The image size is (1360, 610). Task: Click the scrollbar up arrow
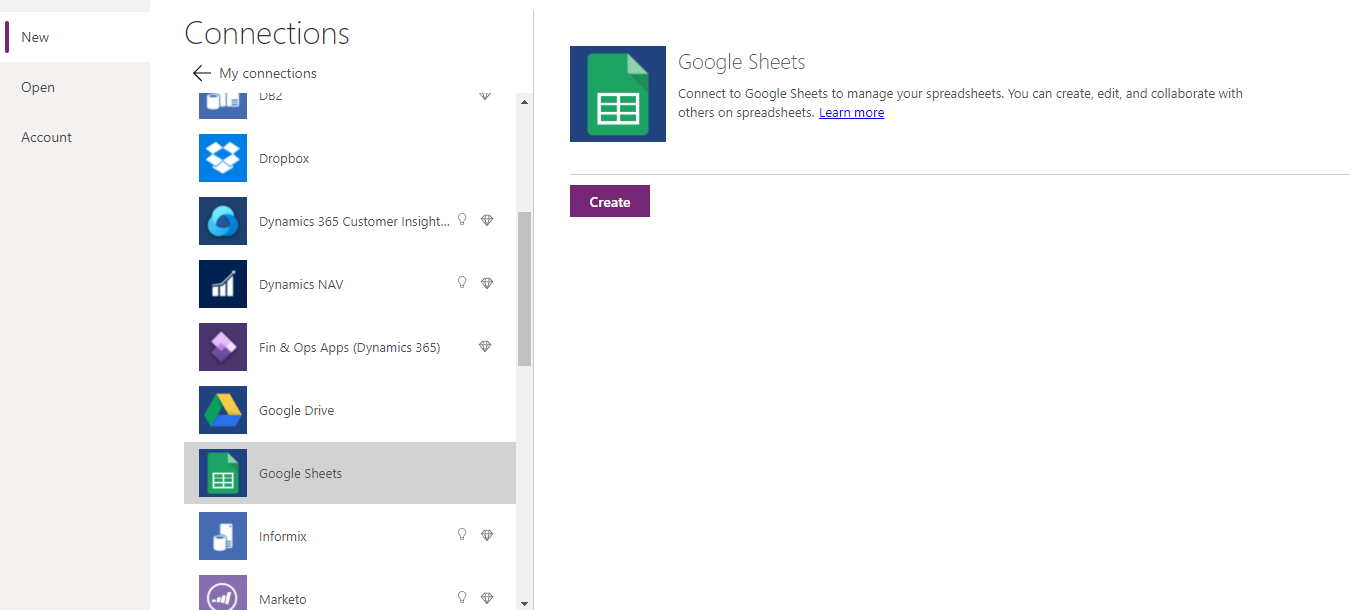pyautogui.click(x=524, y=101)
